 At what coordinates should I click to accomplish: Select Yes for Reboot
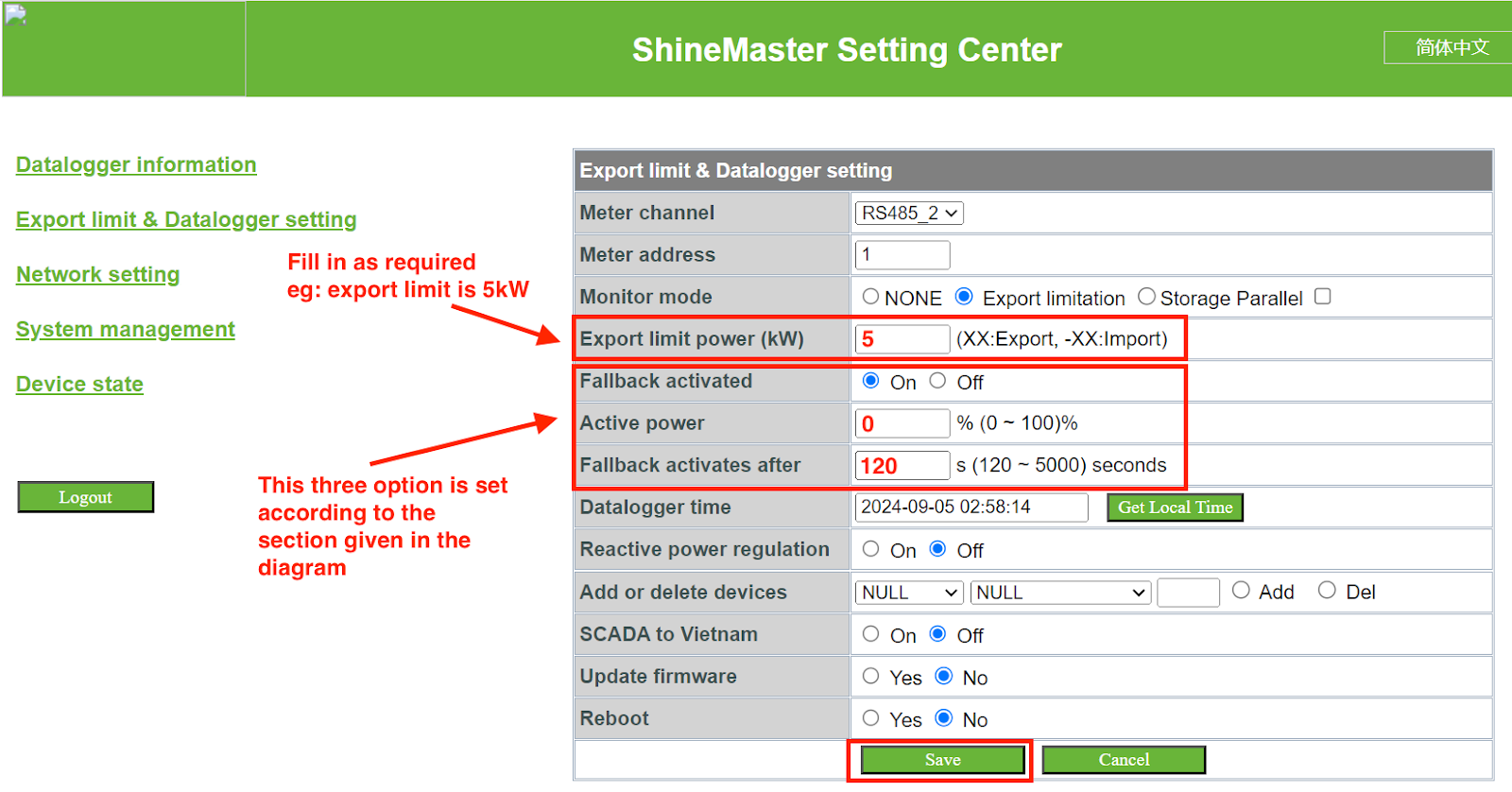[870, 718]
